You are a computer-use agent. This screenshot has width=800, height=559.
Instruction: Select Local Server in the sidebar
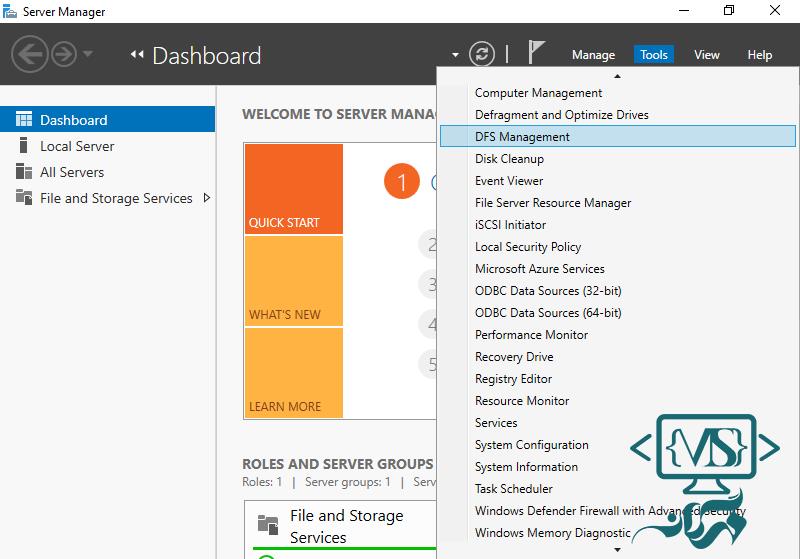tap(108, 146)
